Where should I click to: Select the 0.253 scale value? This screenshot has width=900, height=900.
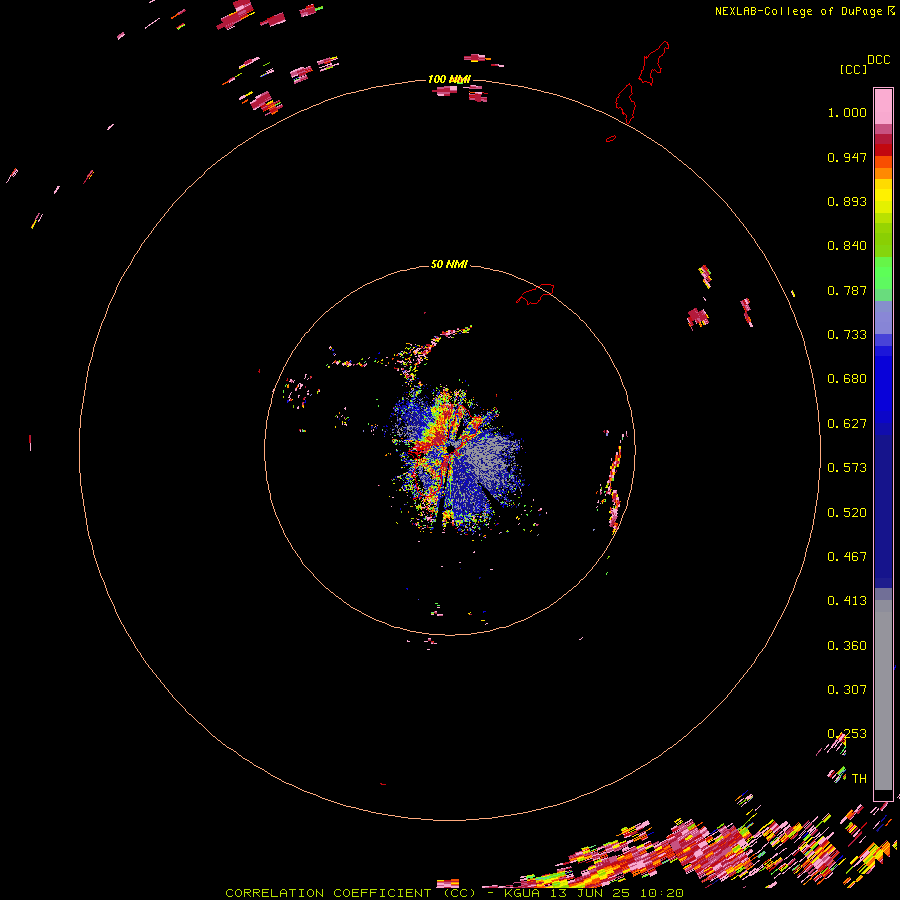click(x=847, y=734)
